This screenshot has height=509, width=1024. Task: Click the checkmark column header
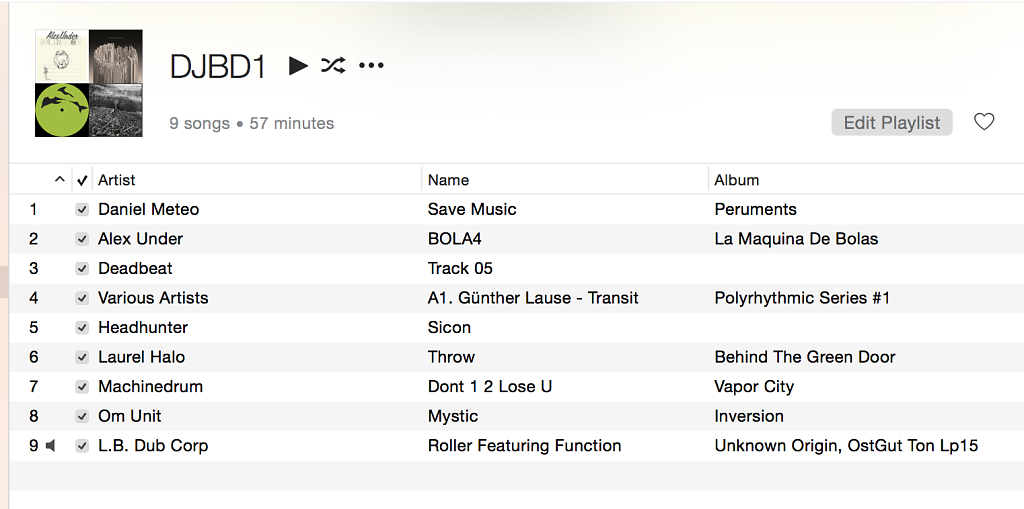pos(82,180)
